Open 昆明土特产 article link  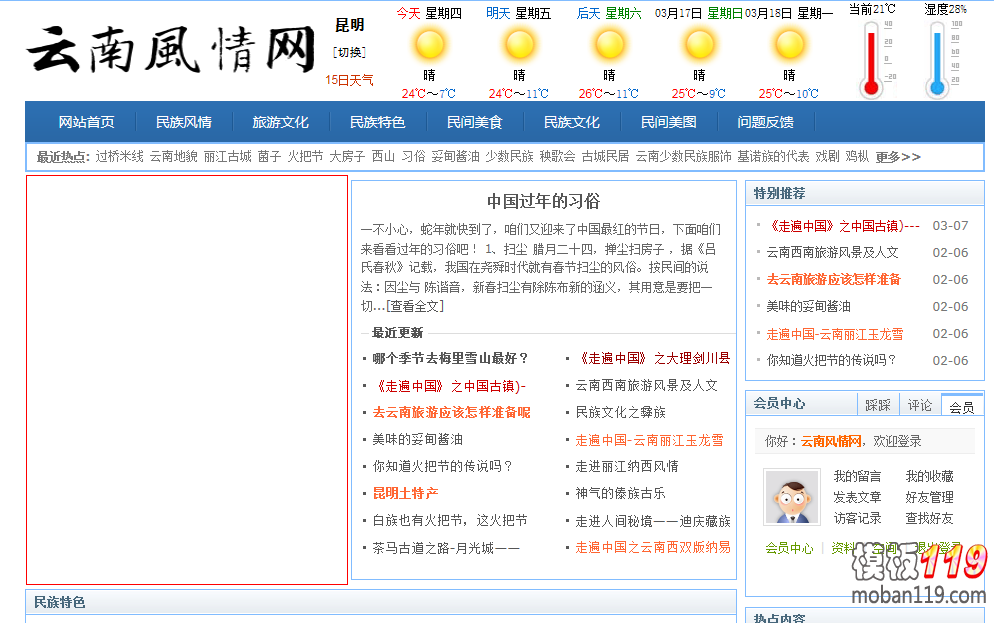(405, 493)
